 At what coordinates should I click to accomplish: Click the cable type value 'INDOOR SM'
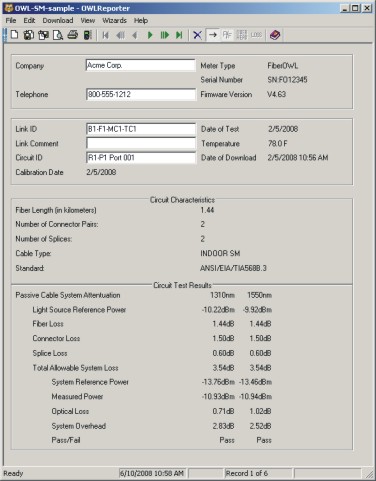[x=220, y=254]
